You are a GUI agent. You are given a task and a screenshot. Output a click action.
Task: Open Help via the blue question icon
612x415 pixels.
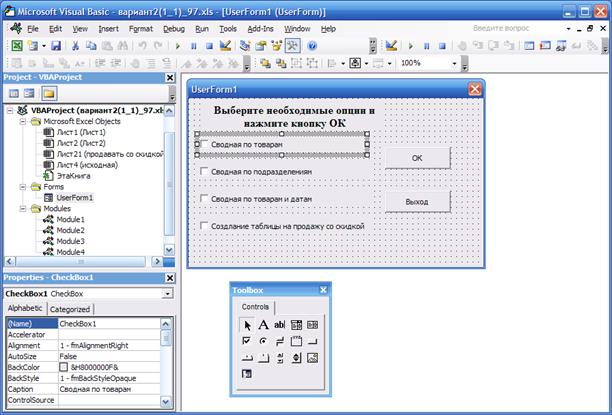(x=311, y=46)
